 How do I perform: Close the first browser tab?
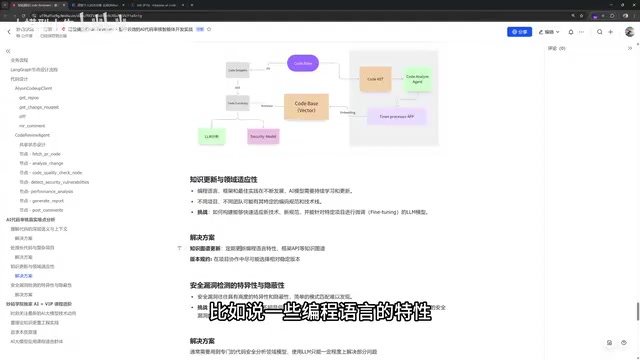[64, 5]
